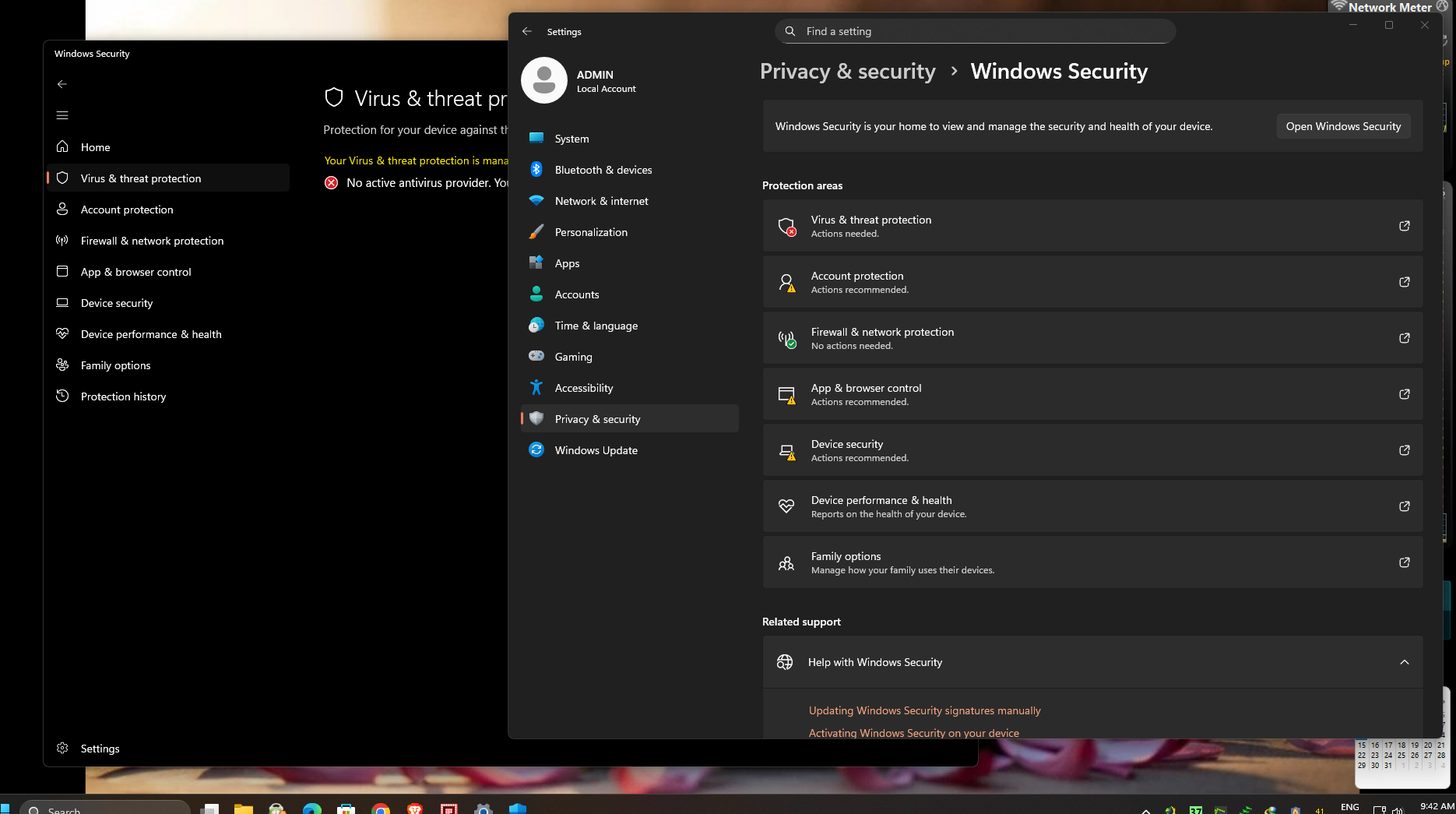Open 'Updating Windows Security signatures manually' link
The height and width of the screenshot is (814, 1456).
point(924,710)
